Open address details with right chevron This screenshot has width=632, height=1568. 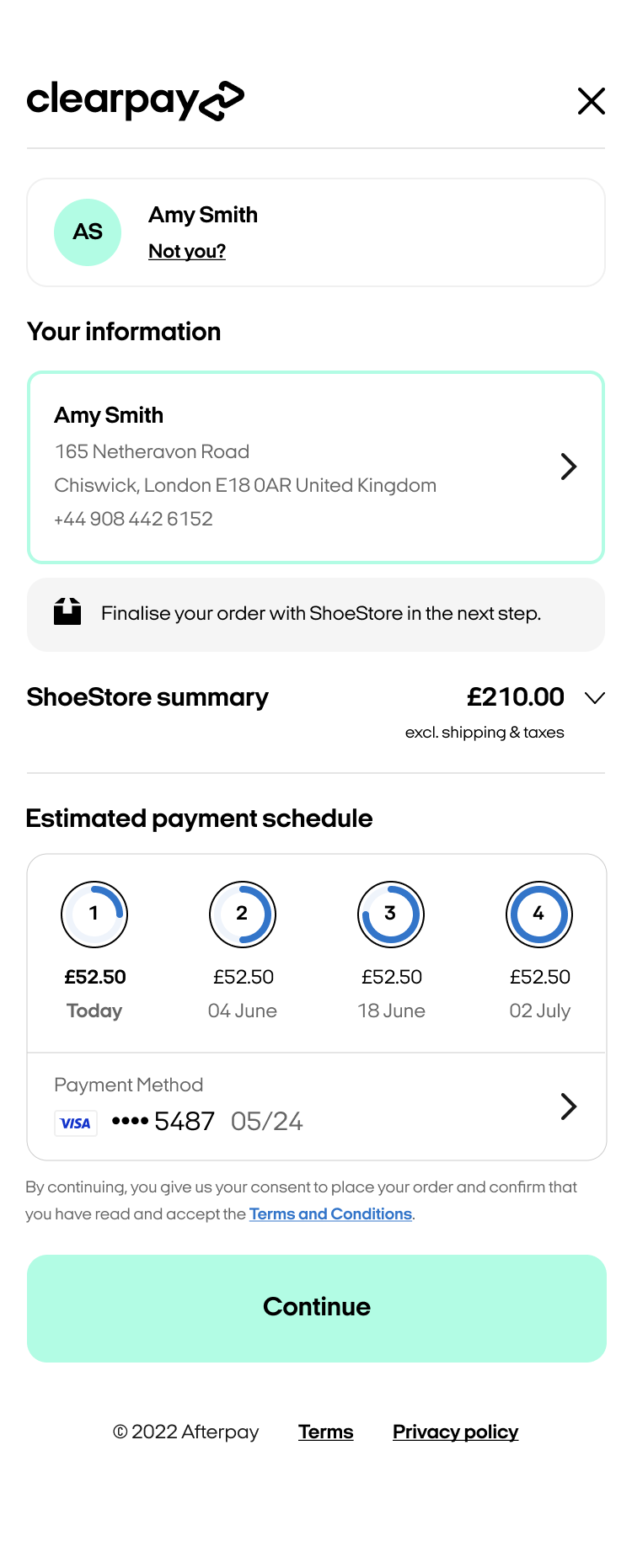pos(569,467)
